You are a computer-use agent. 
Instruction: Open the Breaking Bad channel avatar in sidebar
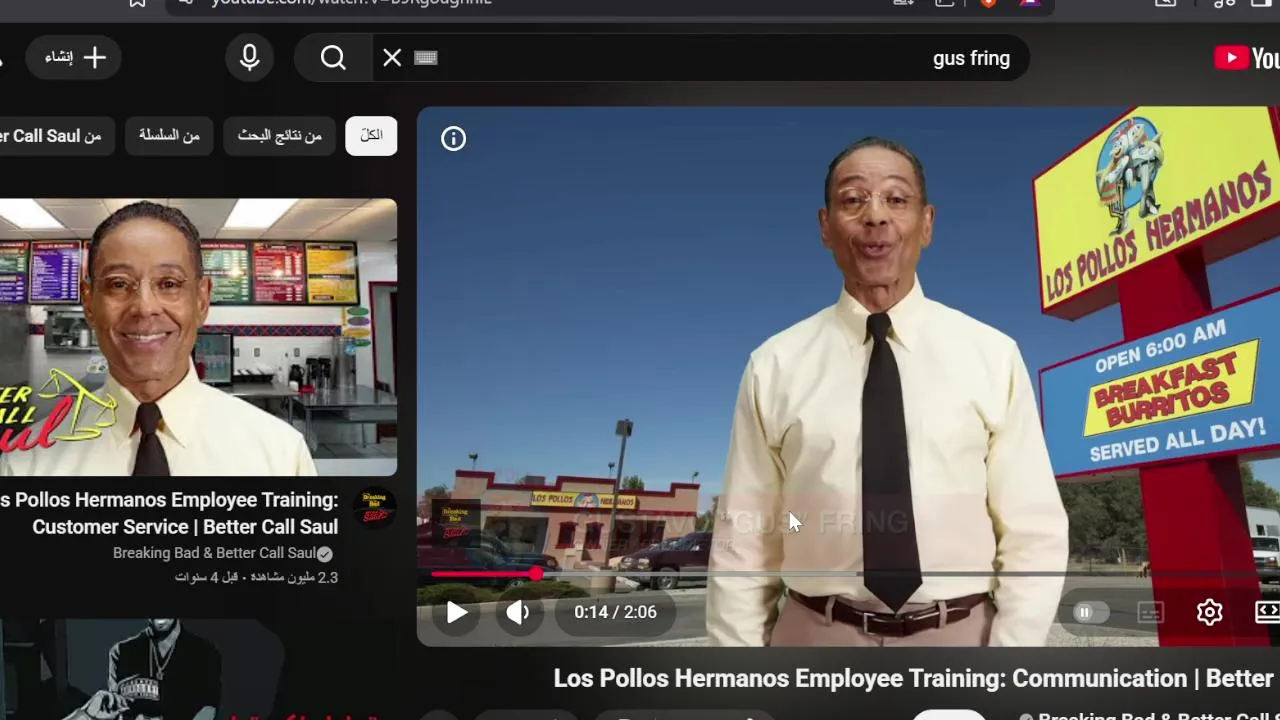click(x=374, y=508)
